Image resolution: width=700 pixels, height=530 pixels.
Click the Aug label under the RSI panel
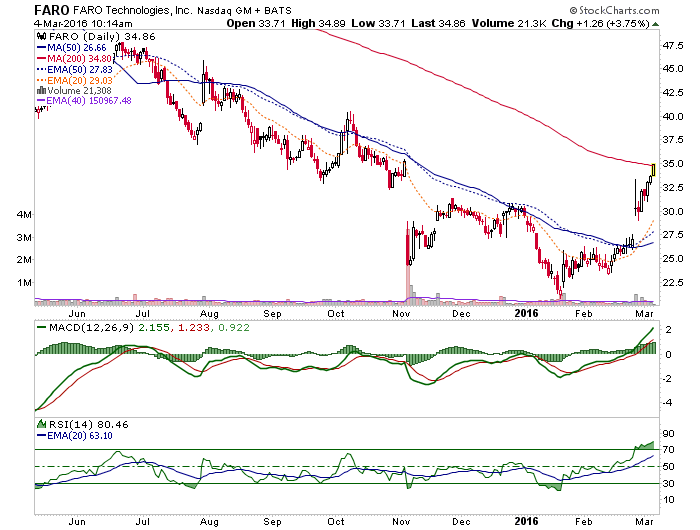point(209,522)
